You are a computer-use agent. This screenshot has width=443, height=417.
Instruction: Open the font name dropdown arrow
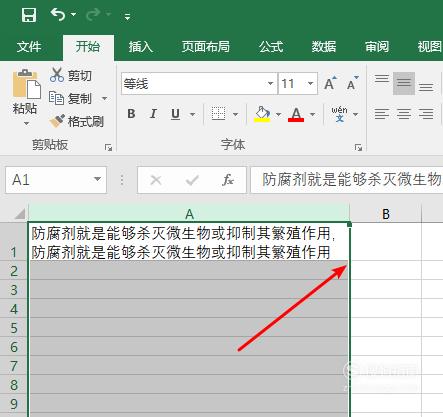tap(271, 84)
